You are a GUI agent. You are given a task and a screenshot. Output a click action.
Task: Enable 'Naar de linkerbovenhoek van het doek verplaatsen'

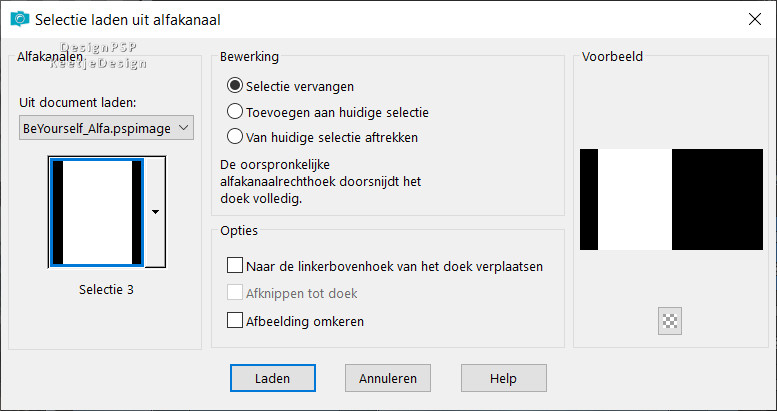(x=235, y=266)
